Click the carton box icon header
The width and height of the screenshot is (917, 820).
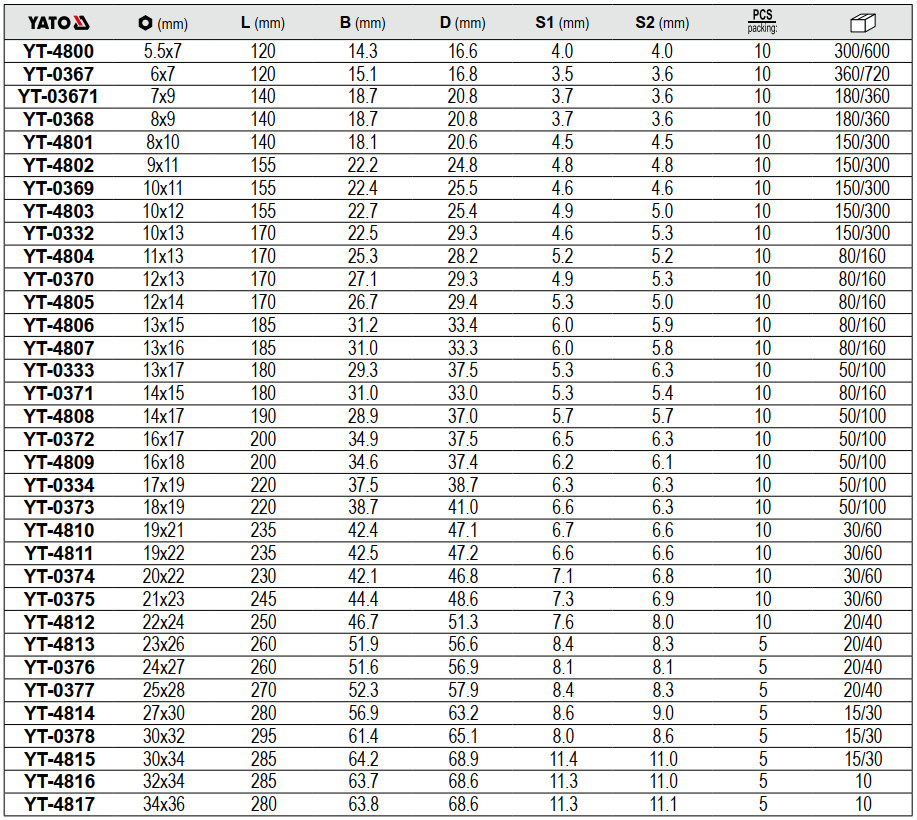pos(861,22)
